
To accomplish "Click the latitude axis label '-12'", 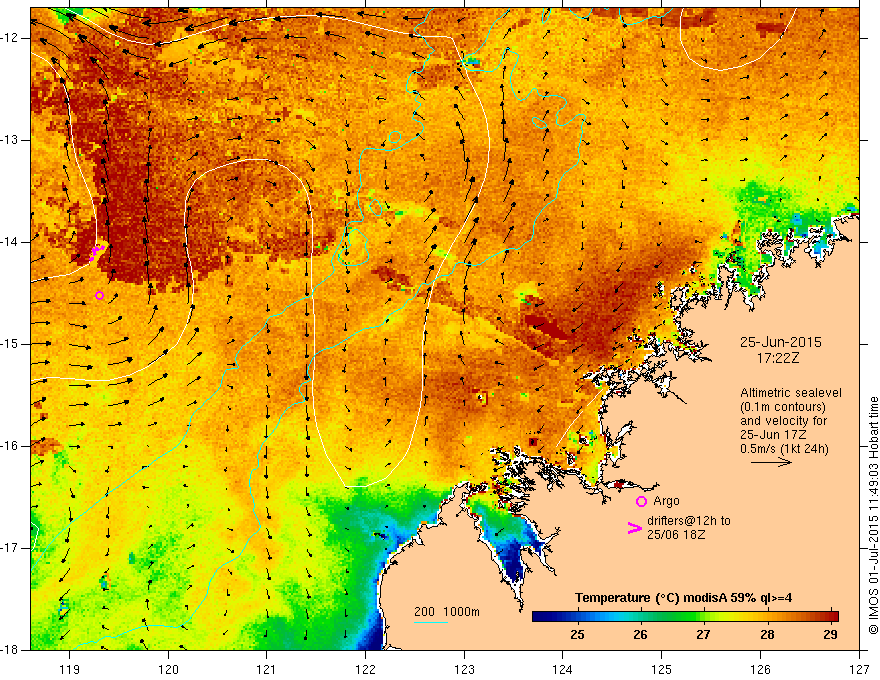I will [10, 38].
